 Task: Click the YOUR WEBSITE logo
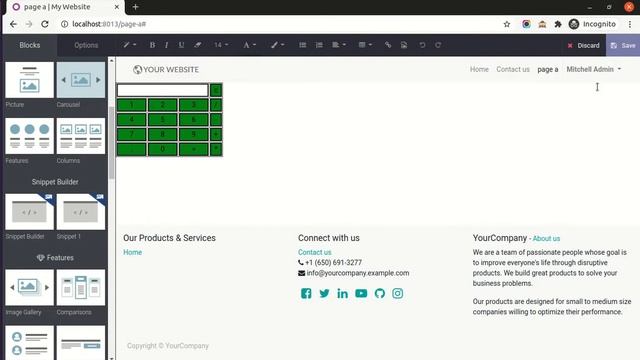tap(166, 69)
